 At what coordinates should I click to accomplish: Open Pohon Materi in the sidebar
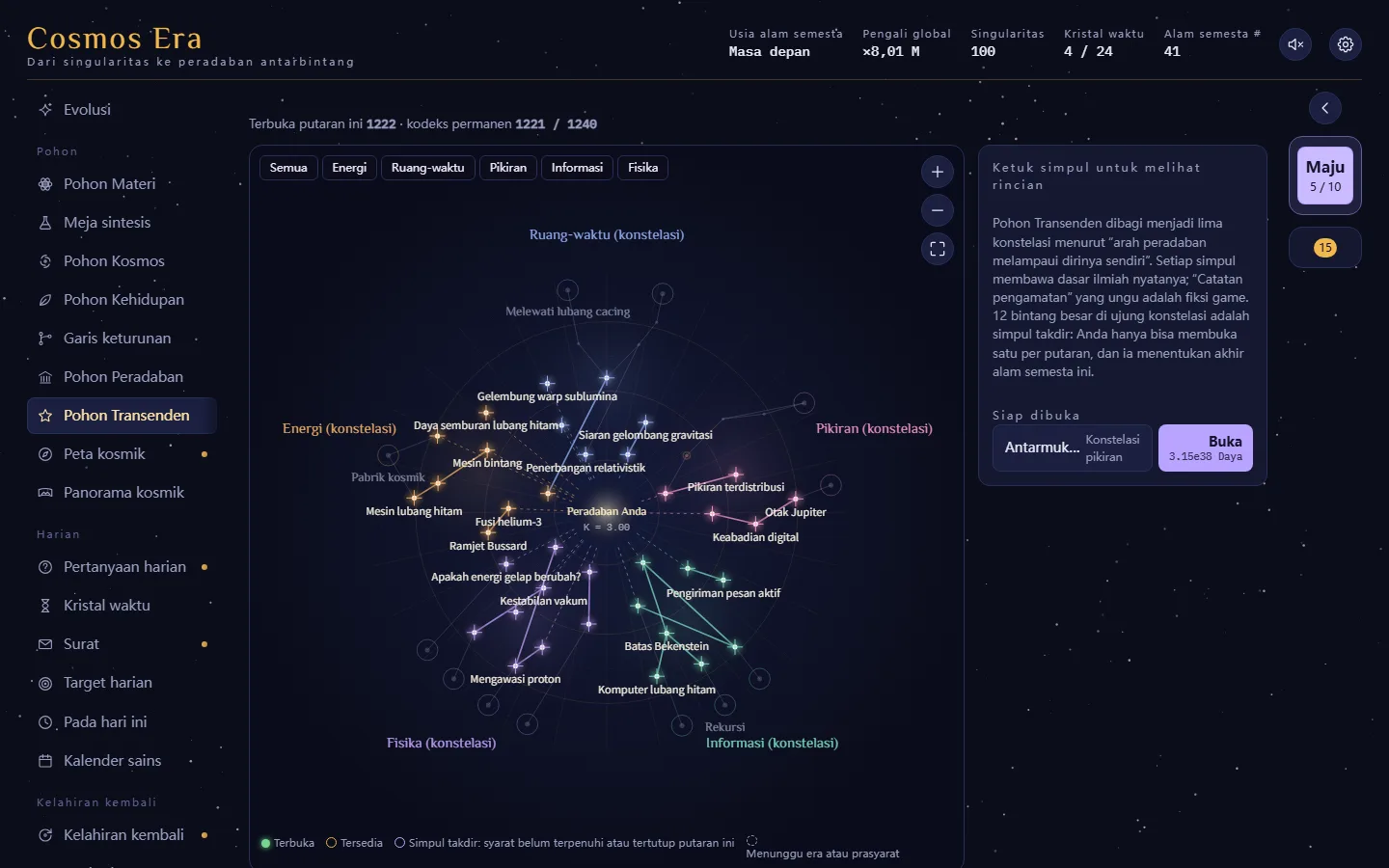click(122, 184)
